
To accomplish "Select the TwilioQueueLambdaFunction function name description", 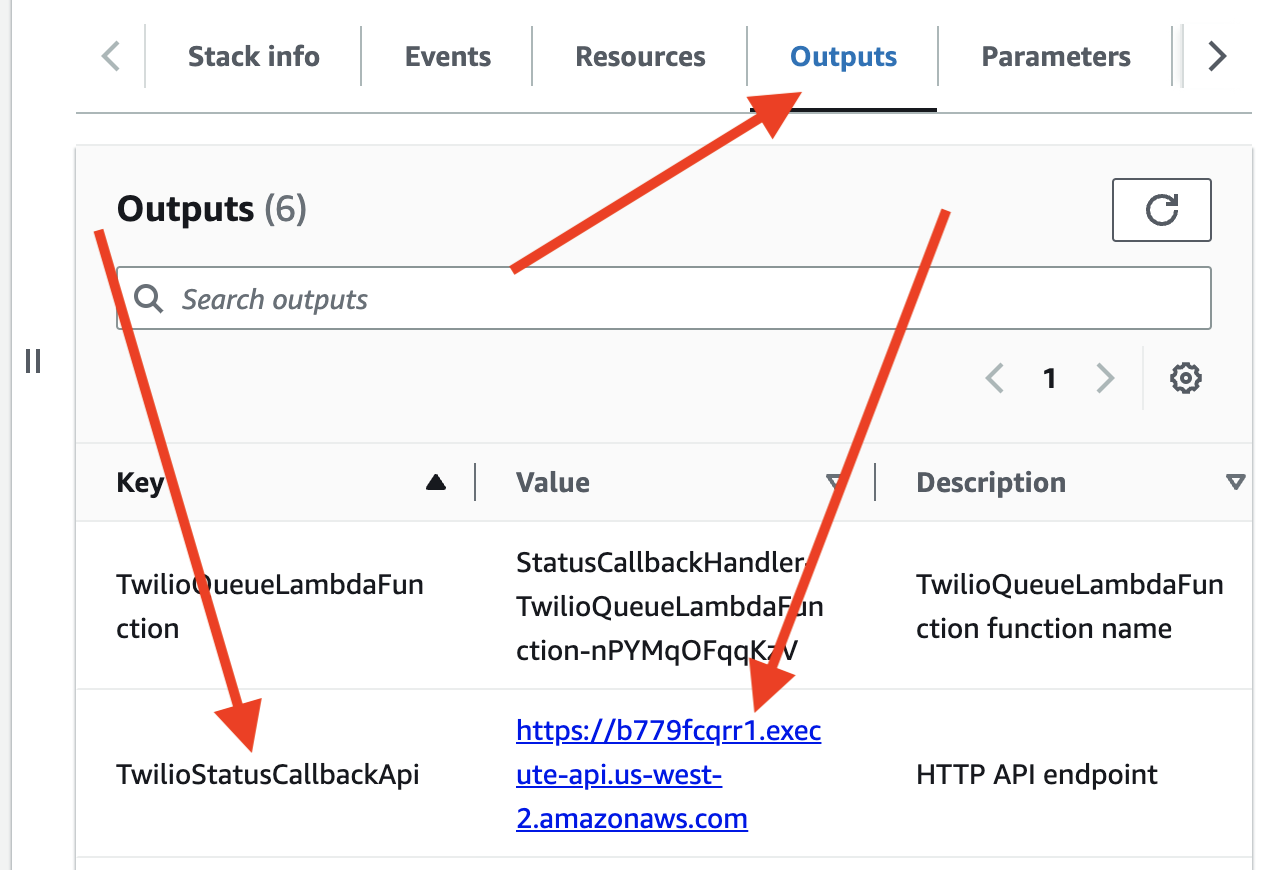I will (1070, 606).
